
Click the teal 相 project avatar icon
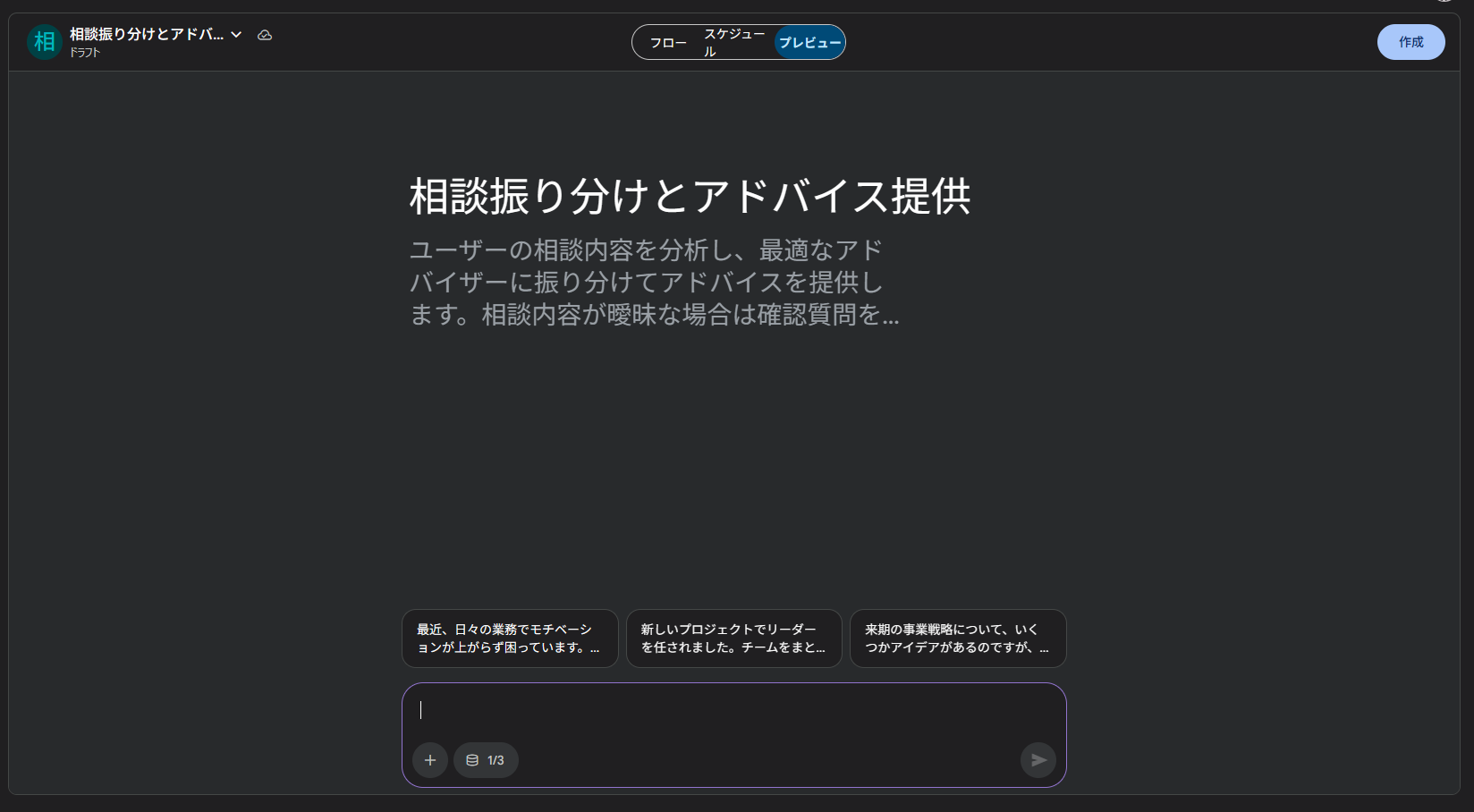[44, 41]
